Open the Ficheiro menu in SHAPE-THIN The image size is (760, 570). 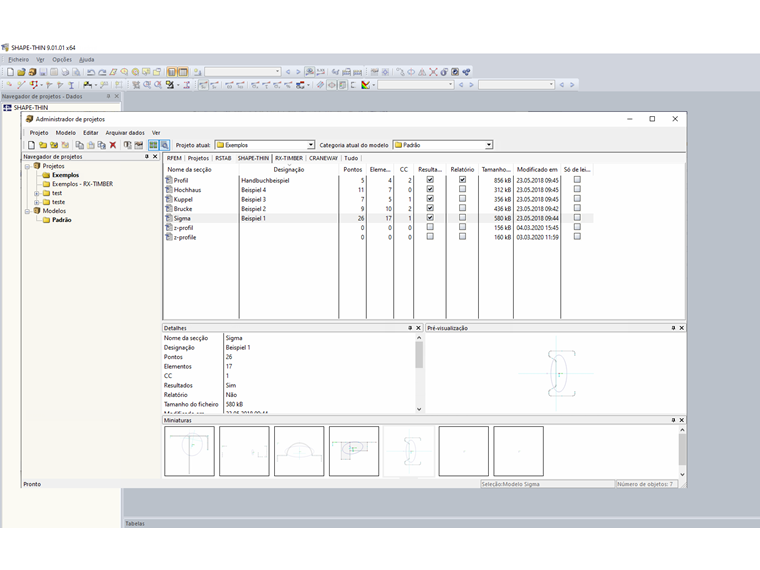click(18, 60)
